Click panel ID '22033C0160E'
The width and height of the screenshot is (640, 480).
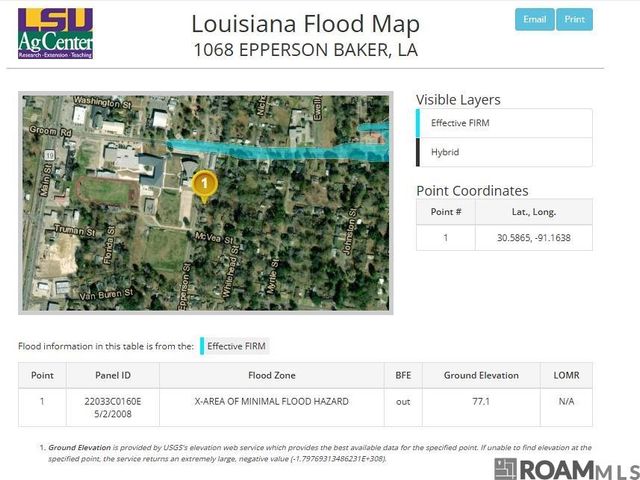[x=113, y=402]
